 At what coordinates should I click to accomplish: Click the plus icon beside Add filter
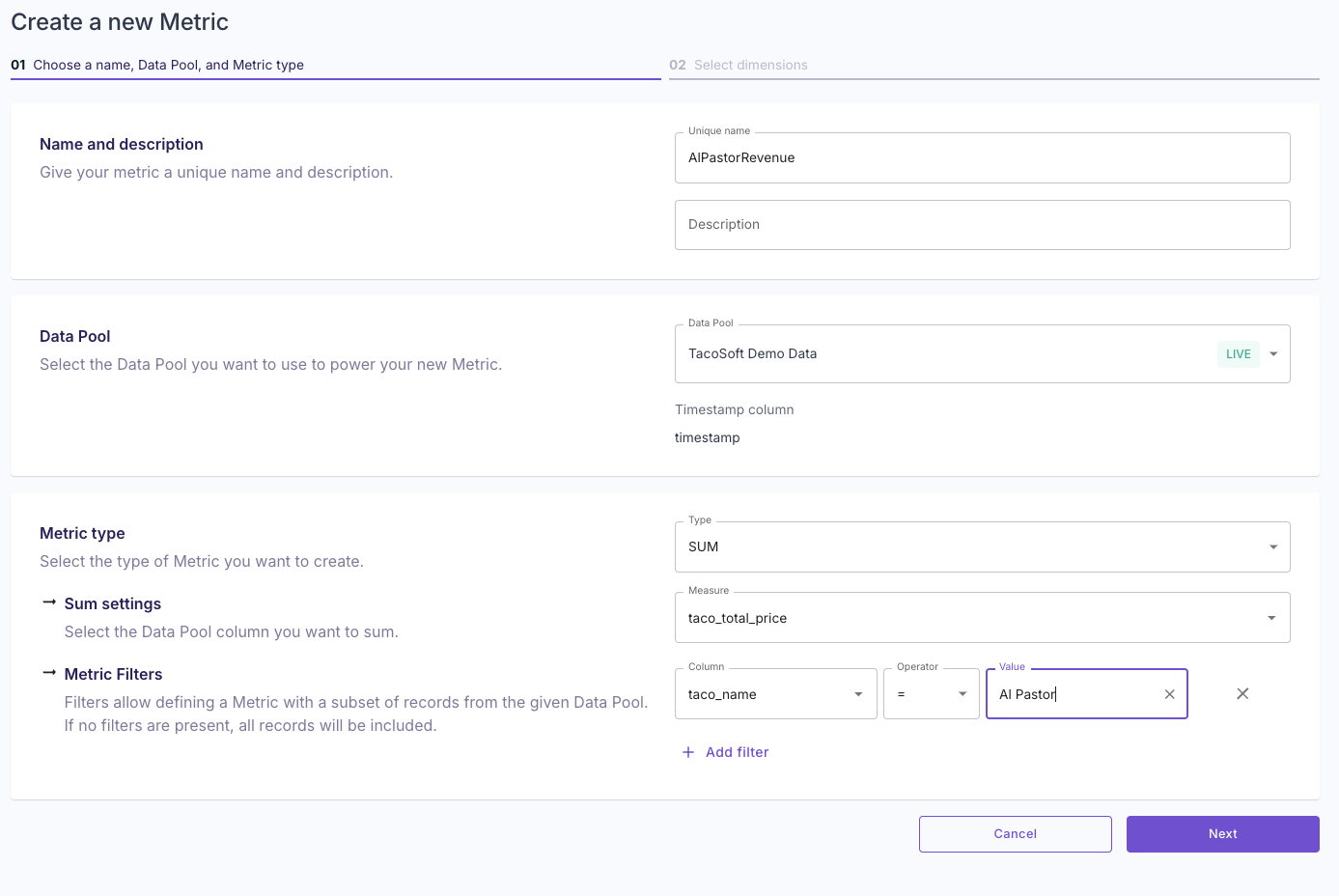(686, 751)
